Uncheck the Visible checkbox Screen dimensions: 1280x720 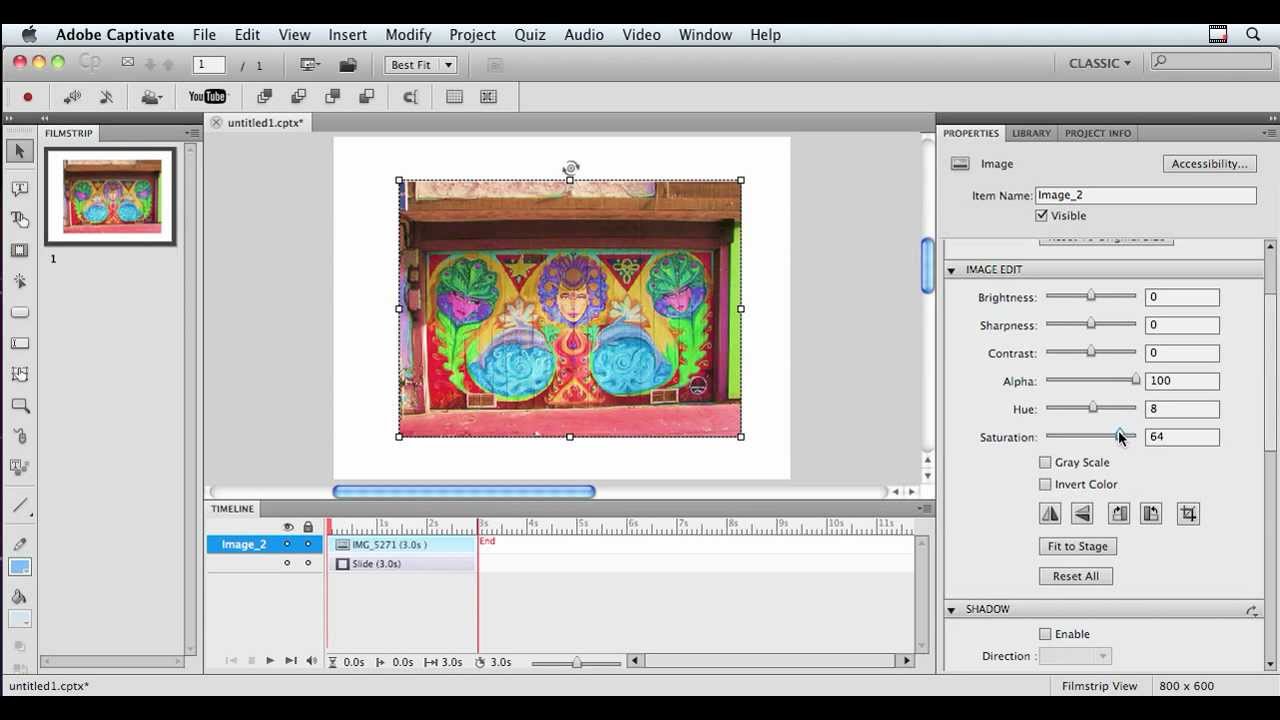1042,216
